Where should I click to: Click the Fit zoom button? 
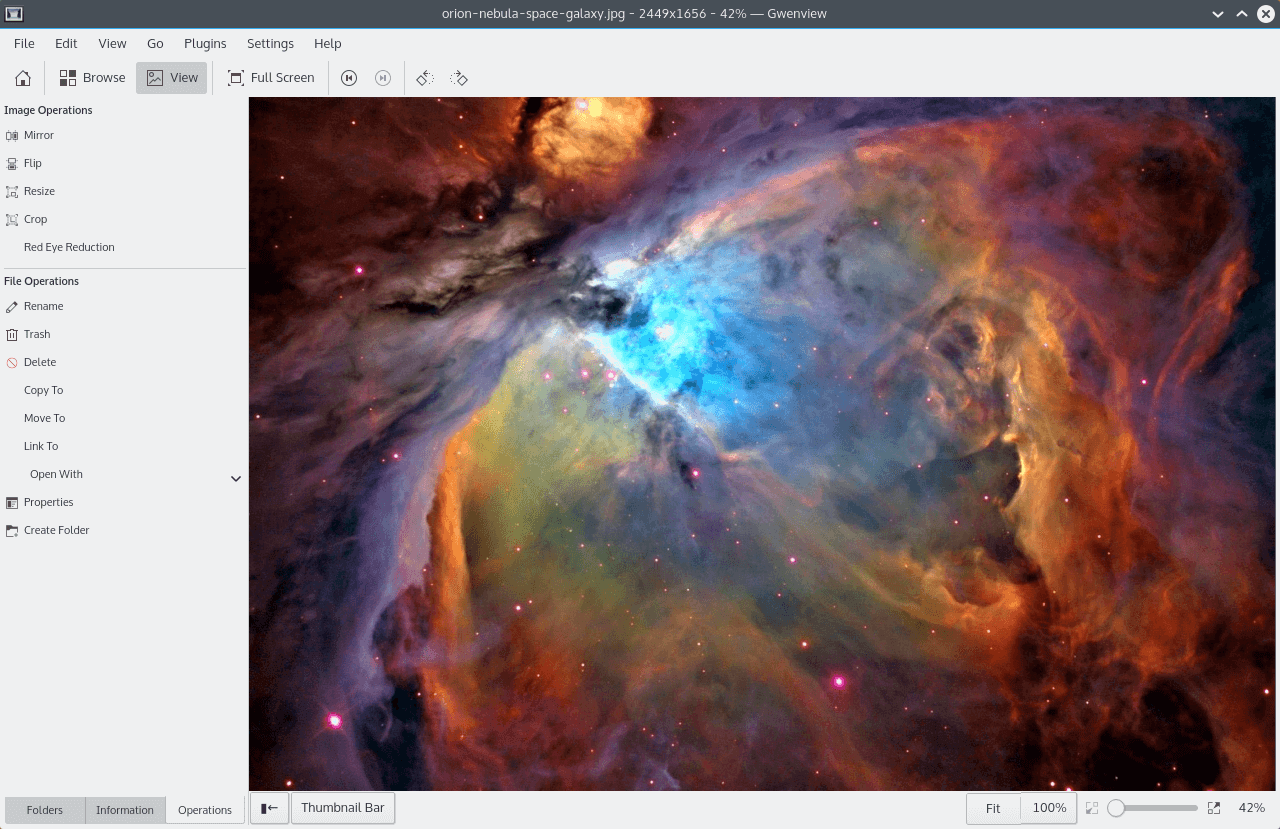992,807
